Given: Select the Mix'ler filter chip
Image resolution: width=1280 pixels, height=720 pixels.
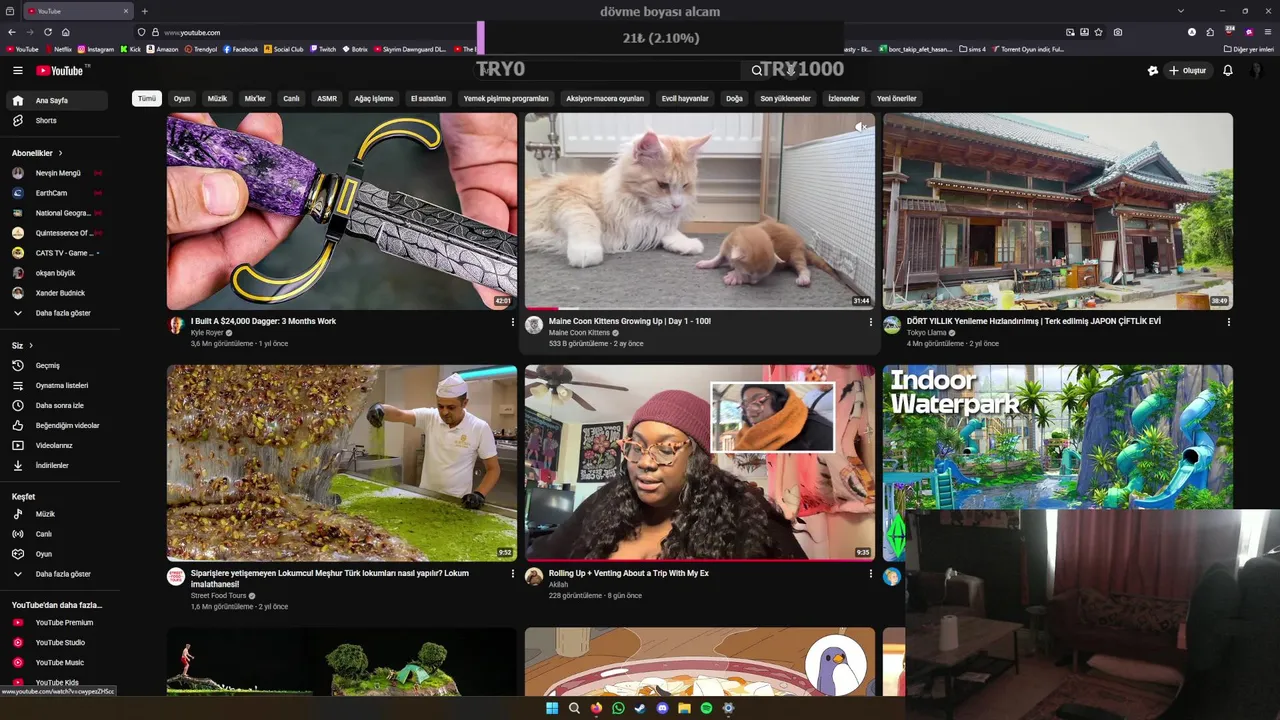Looking at the screenshot, I should click(255, 98).
